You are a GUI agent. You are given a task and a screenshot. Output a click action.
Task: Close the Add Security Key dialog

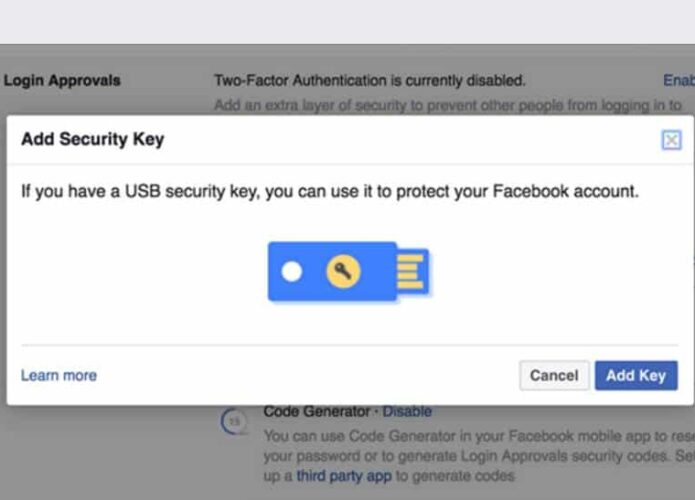(672, 140)
